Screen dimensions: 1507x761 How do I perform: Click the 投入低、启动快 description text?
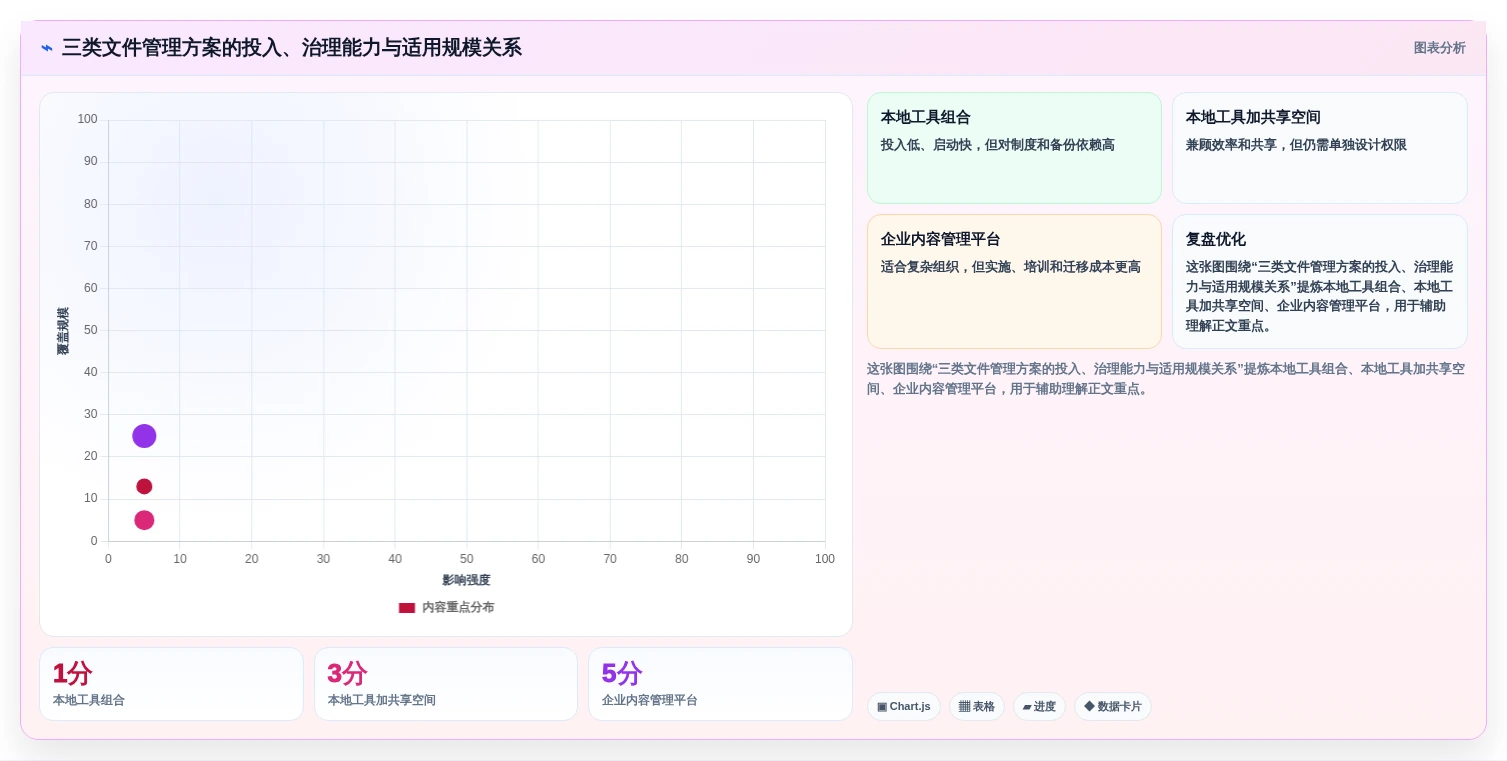click(998, 145)
